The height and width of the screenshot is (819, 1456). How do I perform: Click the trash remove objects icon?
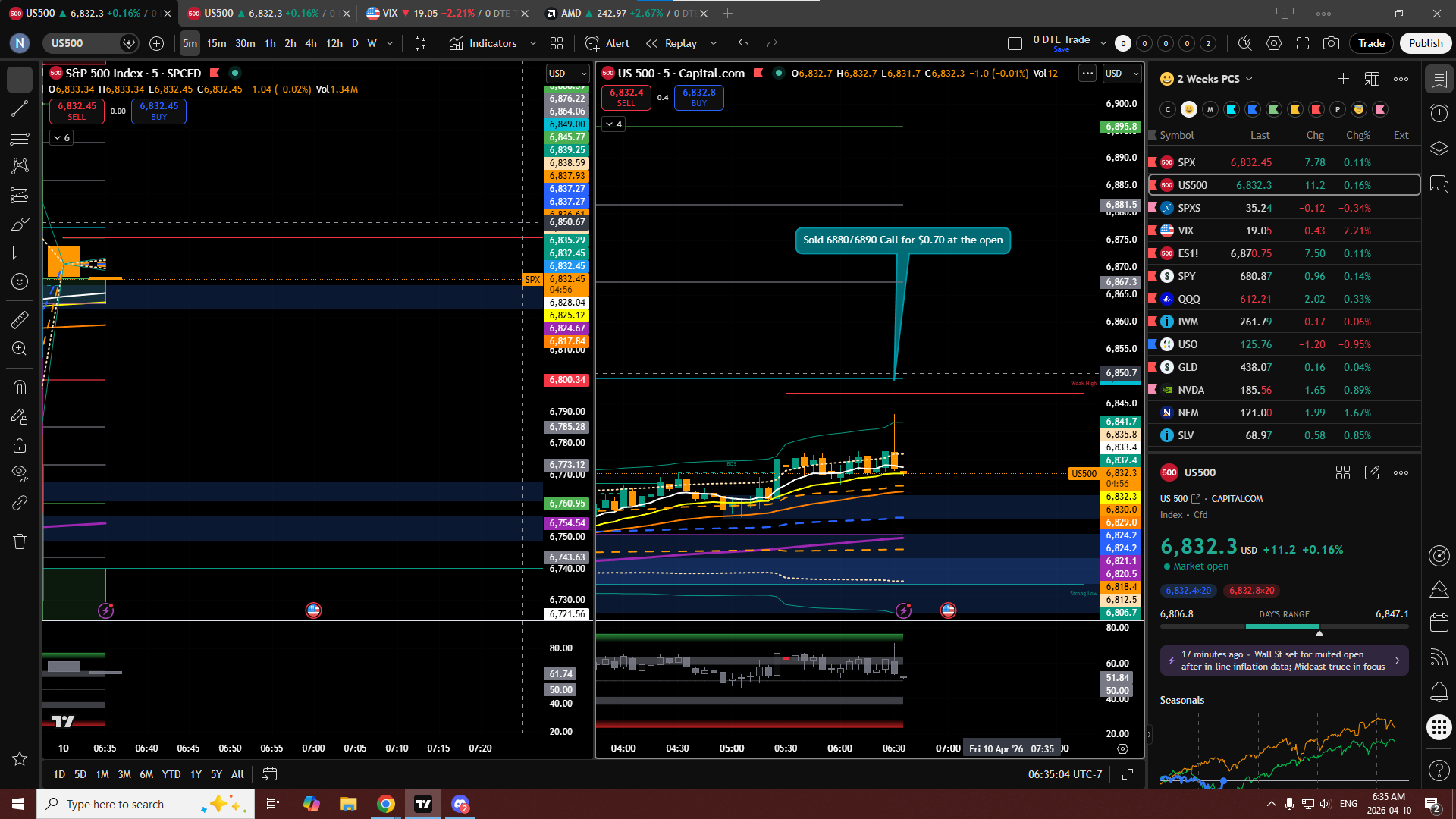[x=20, y=541]
